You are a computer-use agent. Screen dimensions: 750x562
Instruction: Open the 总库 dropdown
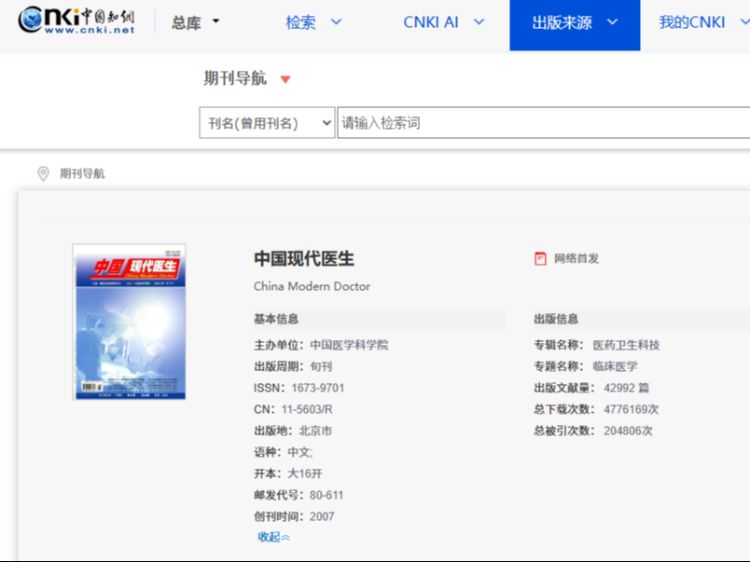pyautogui.click(x=195, y=22)
